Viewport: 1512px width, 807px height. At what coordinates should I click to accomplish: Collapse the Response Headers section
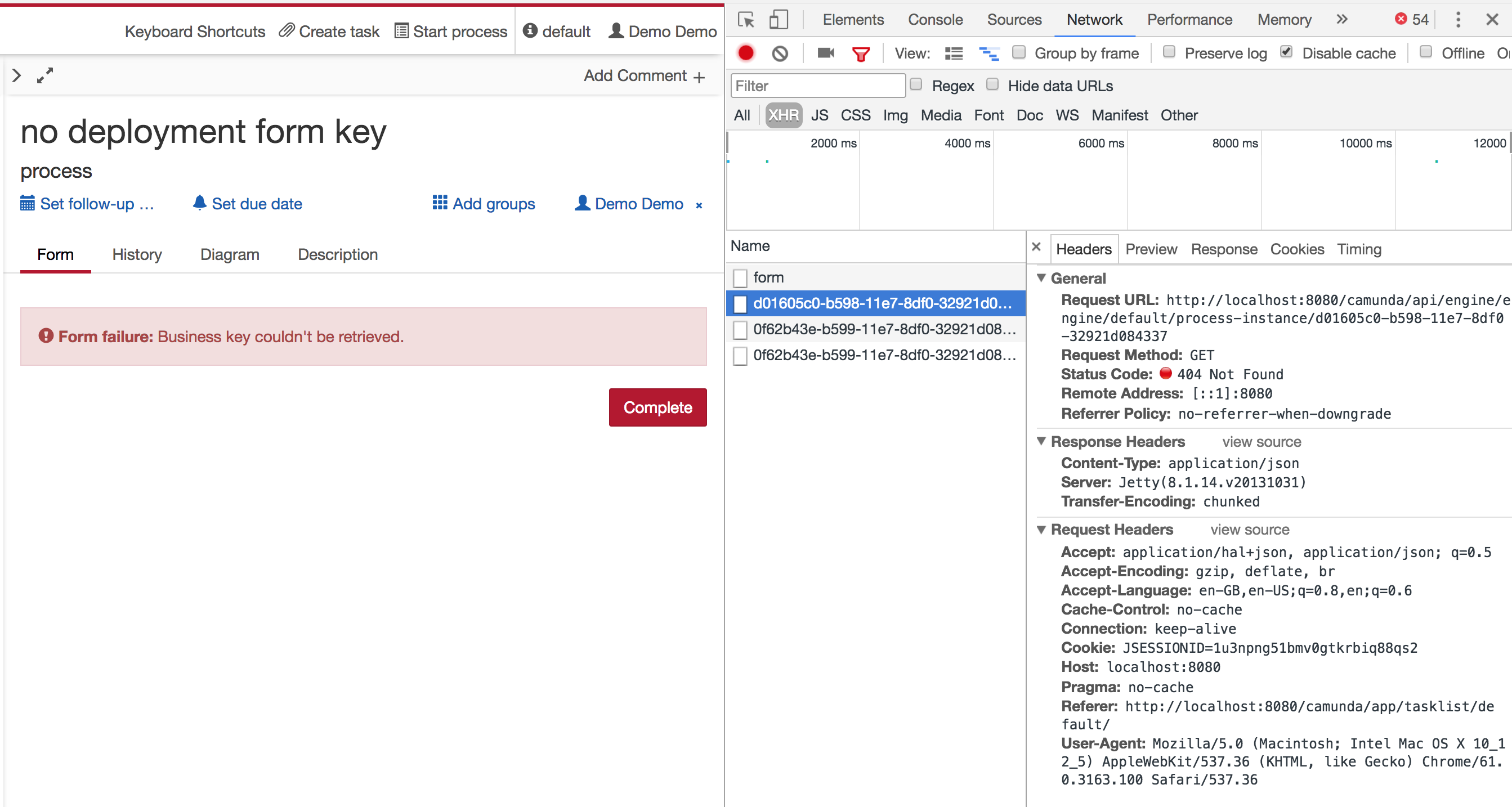(1041, 441)
